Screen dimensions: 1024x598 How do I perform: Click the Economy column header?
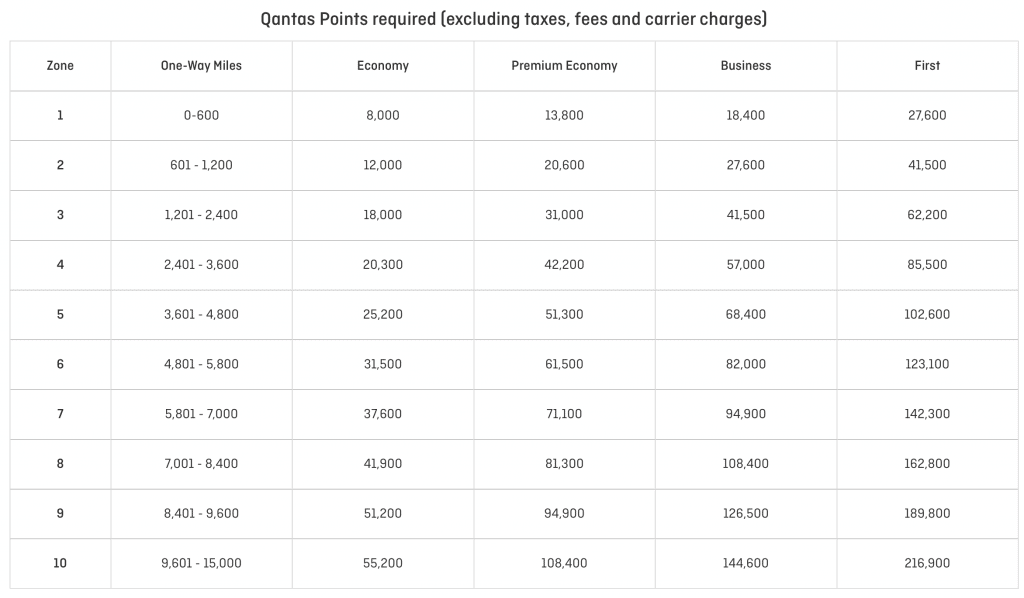[x=383, y=66]
